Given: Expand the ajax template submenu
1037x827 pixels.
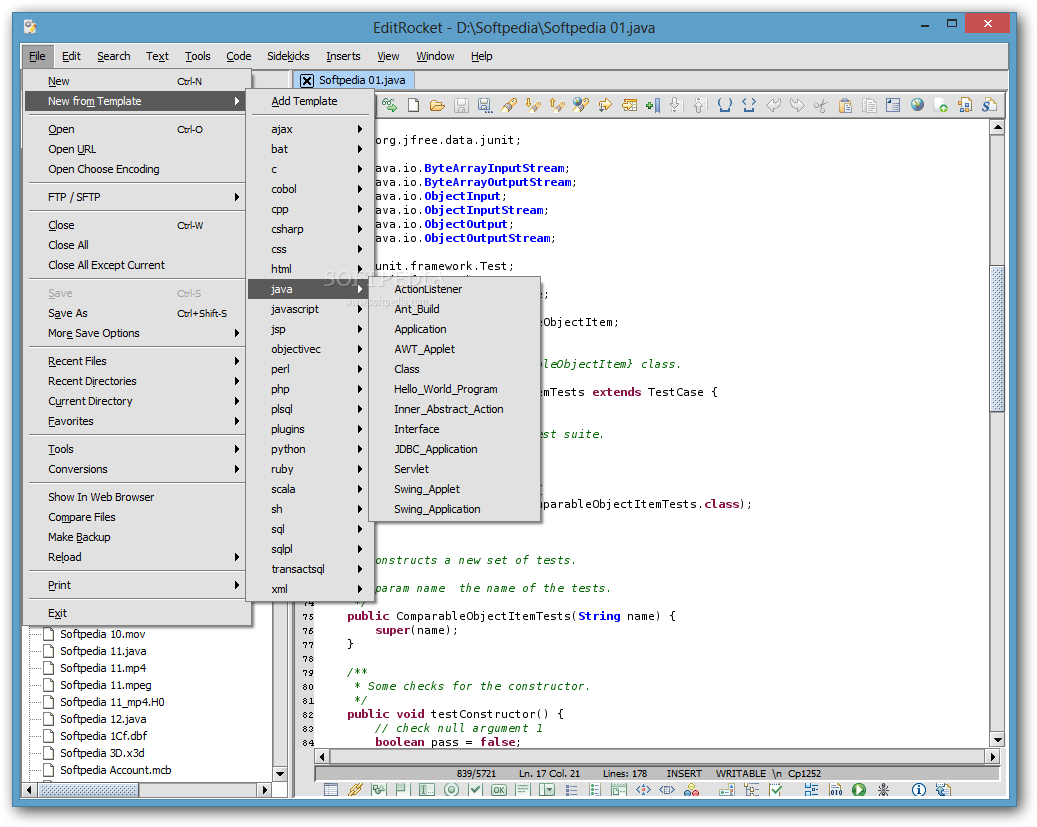Looking at the screenshot, I should pyautogui.click(x=310, y=129).
